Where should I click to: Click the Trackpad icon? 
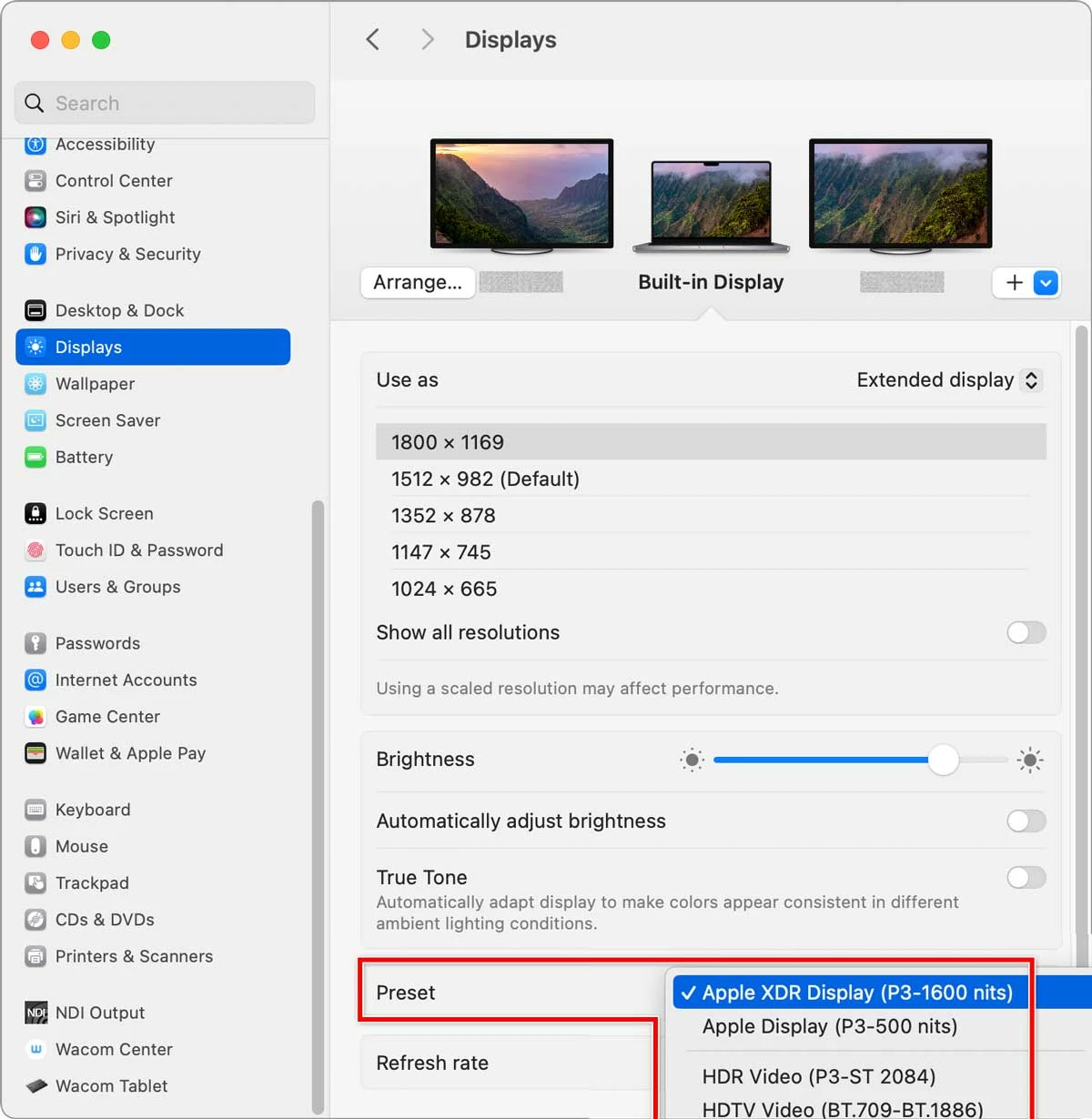pyautogui.click(x=35, y=882)
